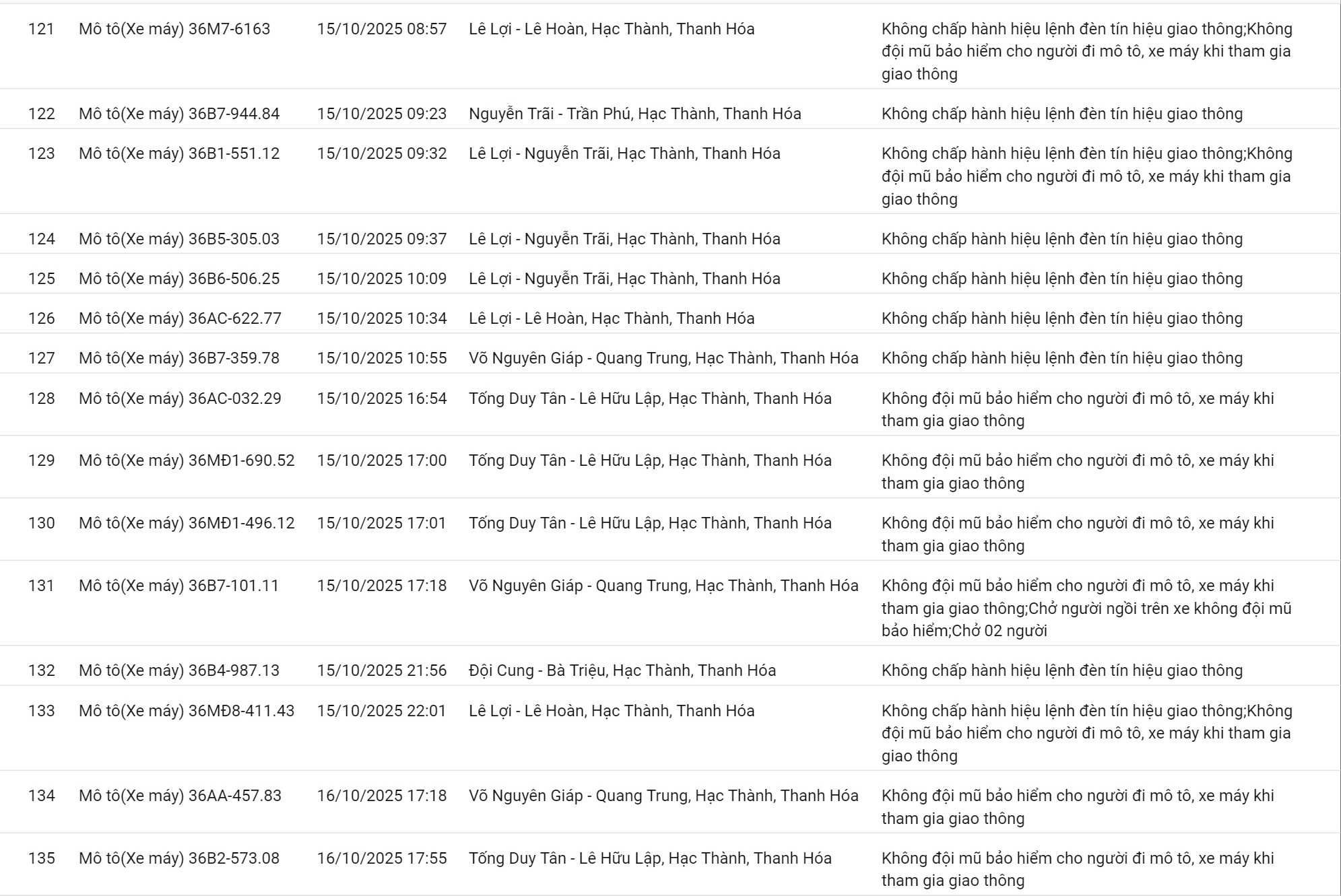Viewport: 1341px width, 896px height.
Task: Click plate 36MĐ1-496.12 cell
Action: tap(187, 523)
